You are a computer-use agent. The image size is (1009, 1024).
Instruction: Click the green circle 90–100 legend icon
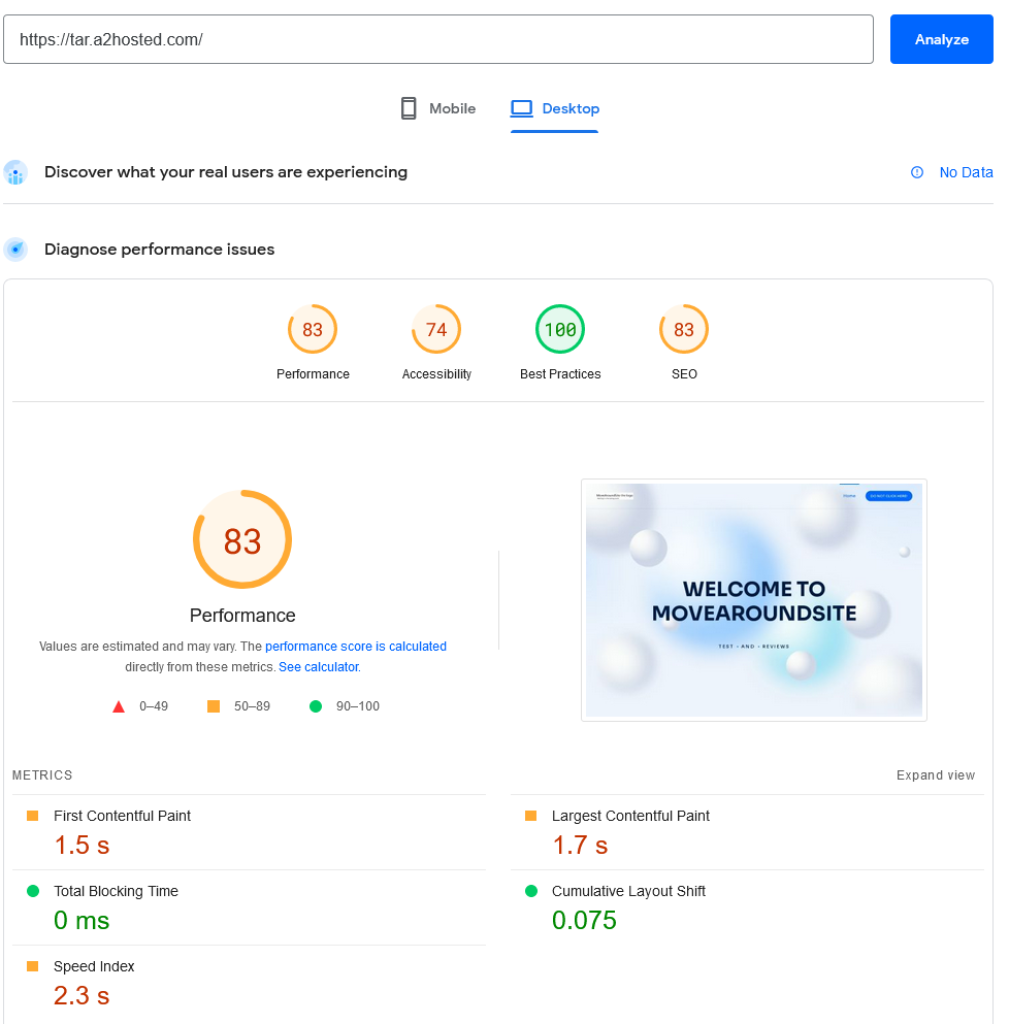[x=315, y=707]
